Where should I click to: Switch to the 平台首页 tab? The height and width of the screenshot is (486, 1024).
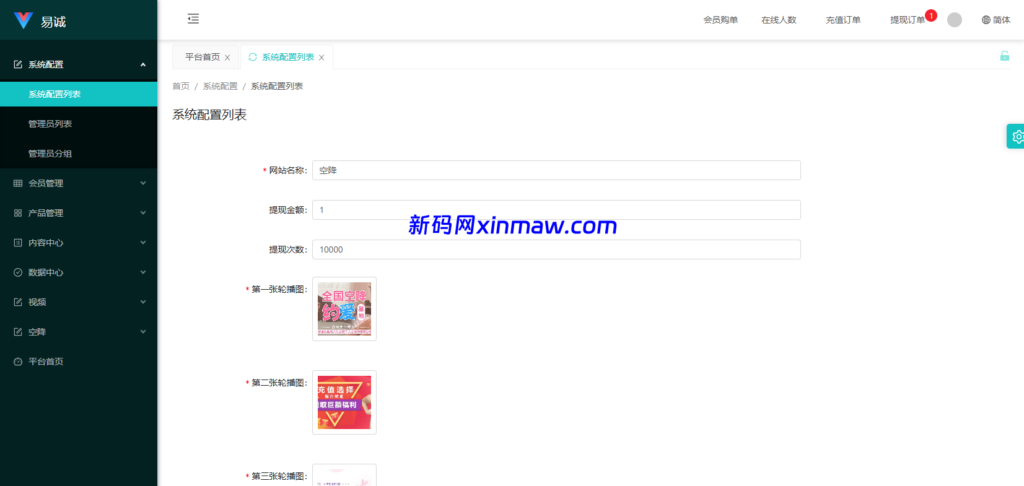[x=202, y=57]
